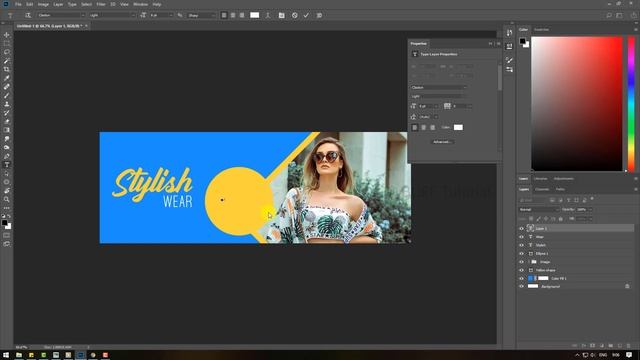640x360 pixels.
Task: Hide the Yellow shape layer
Action: coord(521,270)
